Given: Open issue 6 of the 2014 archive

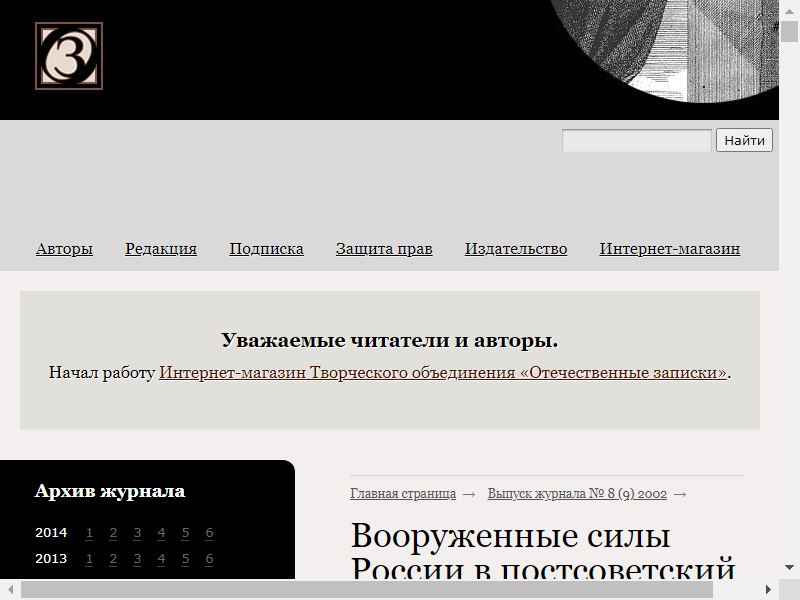Looking at the screenshot, I should 209,533.
